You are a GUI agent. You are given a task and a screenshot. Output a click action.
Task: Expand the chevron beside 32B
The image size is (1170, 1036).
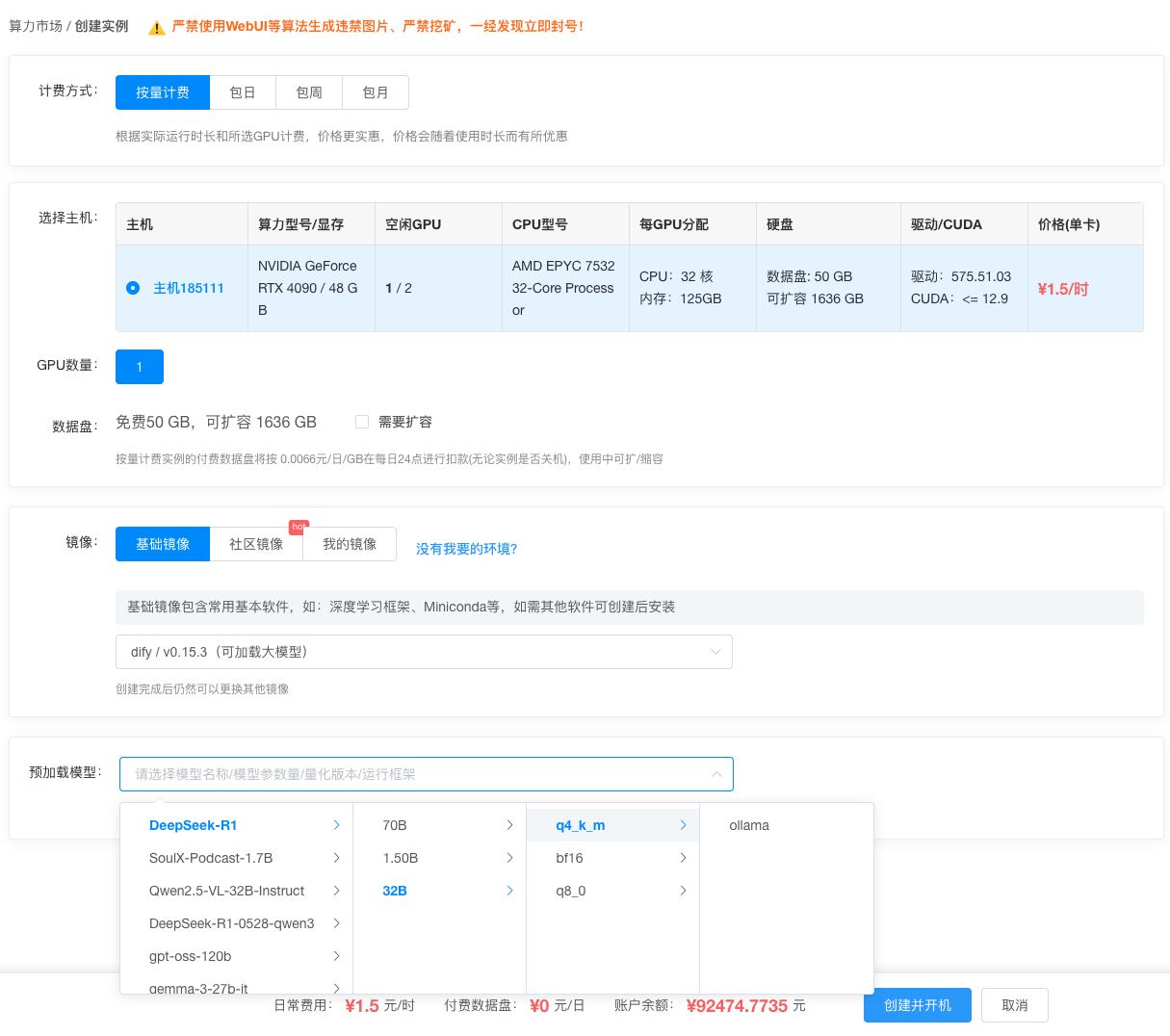(x=509, y=891)
